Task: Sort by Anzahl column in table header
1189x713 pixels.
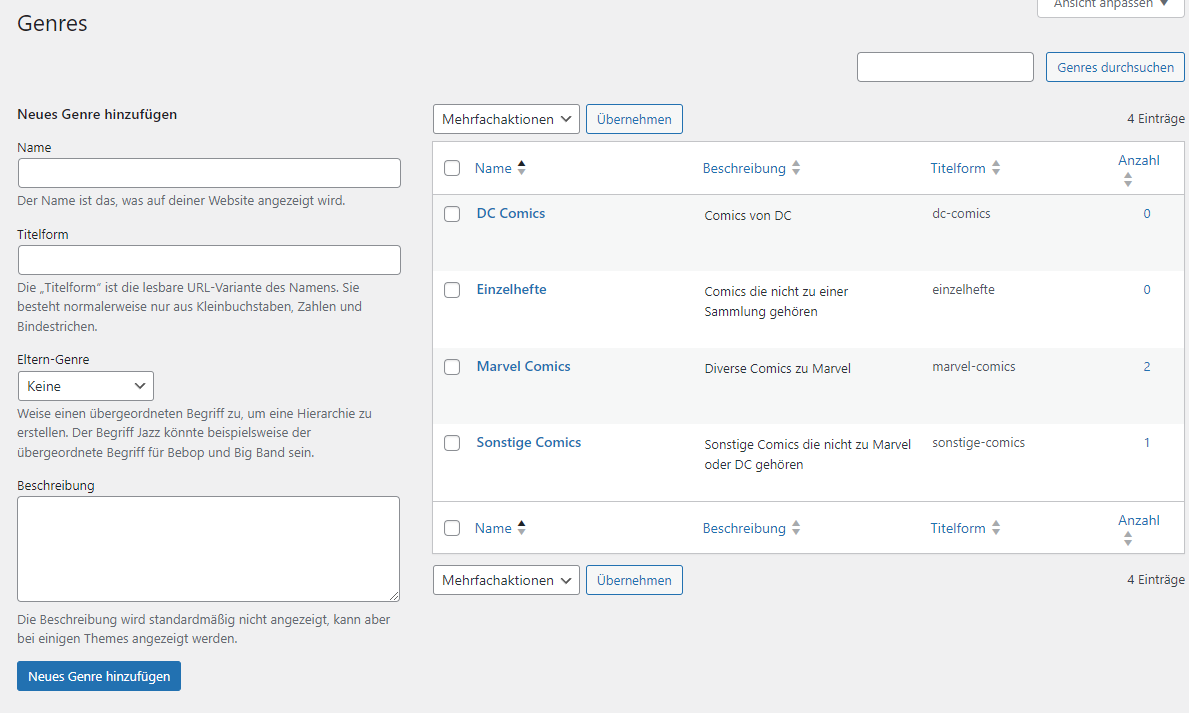Action: click(1128, 180)
